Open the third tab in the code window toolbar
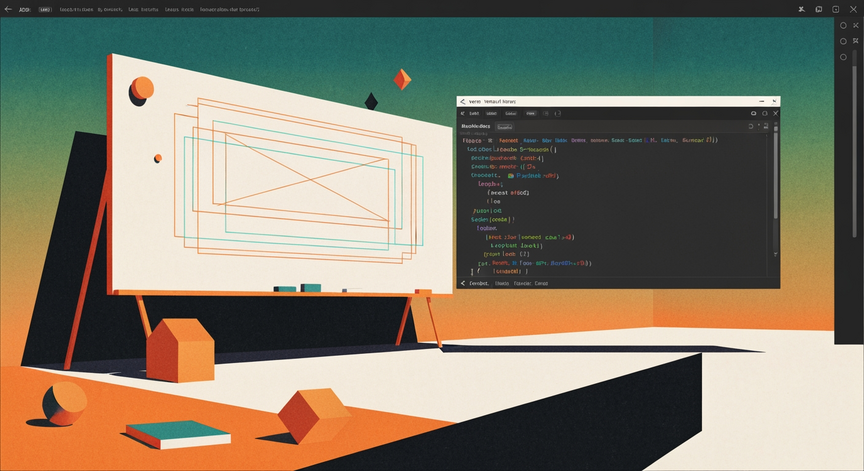The width and height of the screenshot is (864, 471). pos(511,113)
